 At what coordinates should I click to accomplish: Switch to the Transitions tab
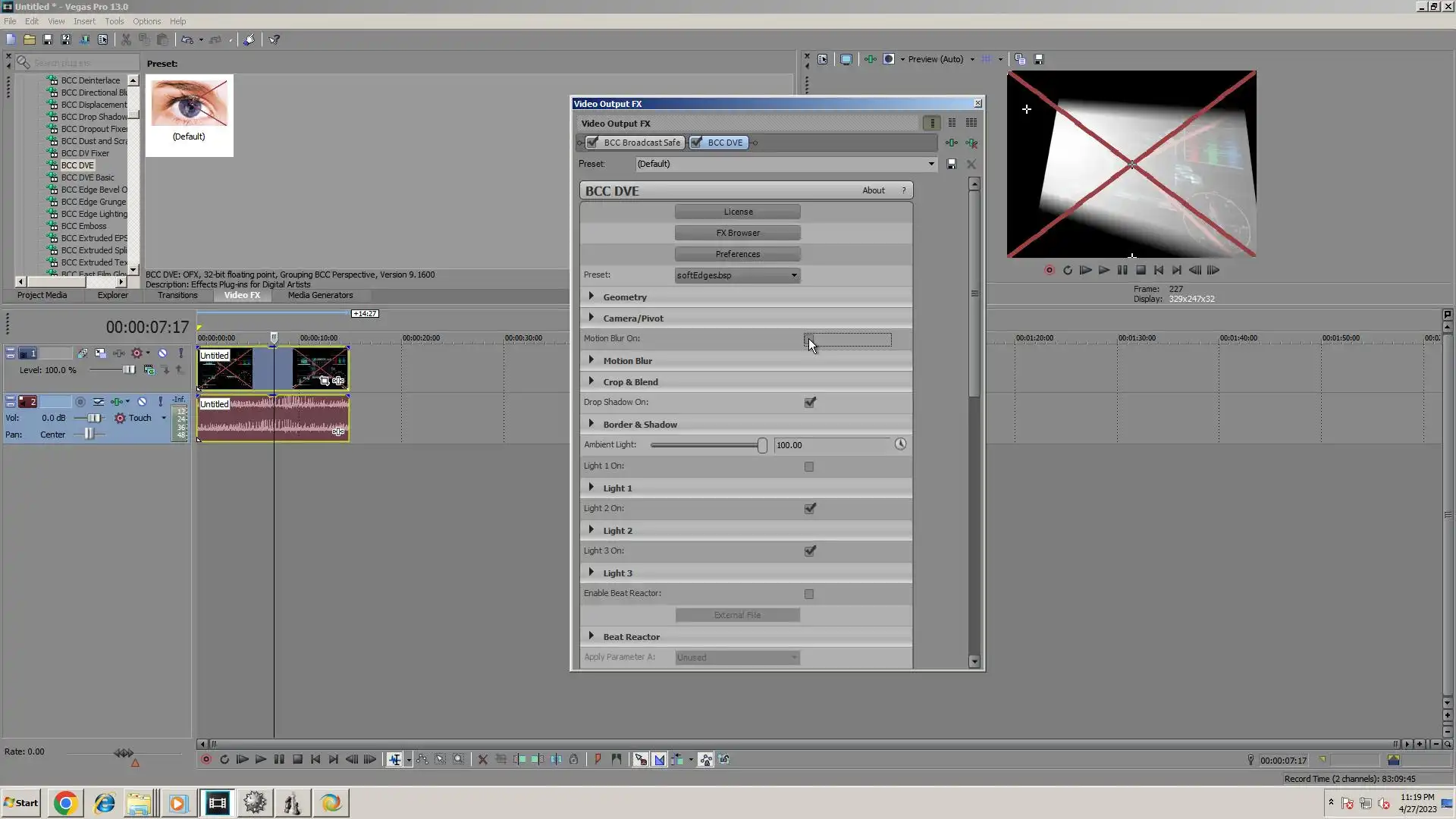(177, 295)
